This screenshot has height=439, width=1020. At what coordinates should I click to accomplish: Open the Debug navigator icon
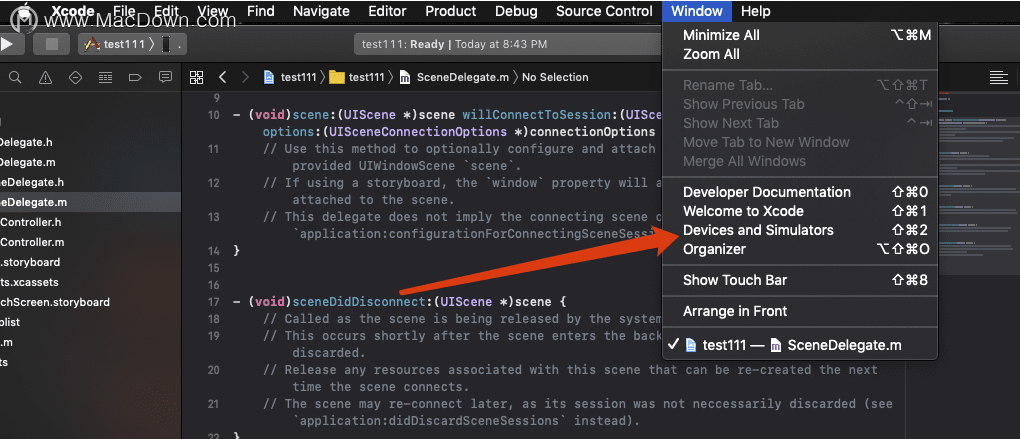[x=105, y=77]
